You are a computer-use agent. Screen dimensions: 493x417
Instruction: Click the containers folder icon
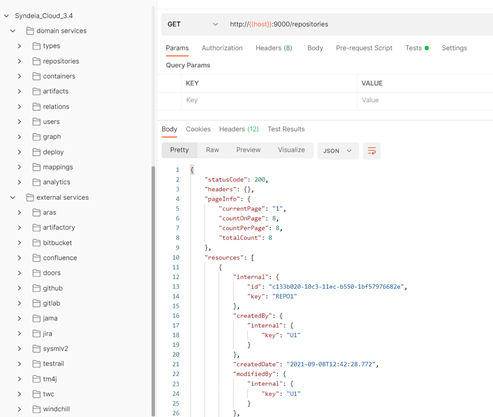click(x=36, y=76)
